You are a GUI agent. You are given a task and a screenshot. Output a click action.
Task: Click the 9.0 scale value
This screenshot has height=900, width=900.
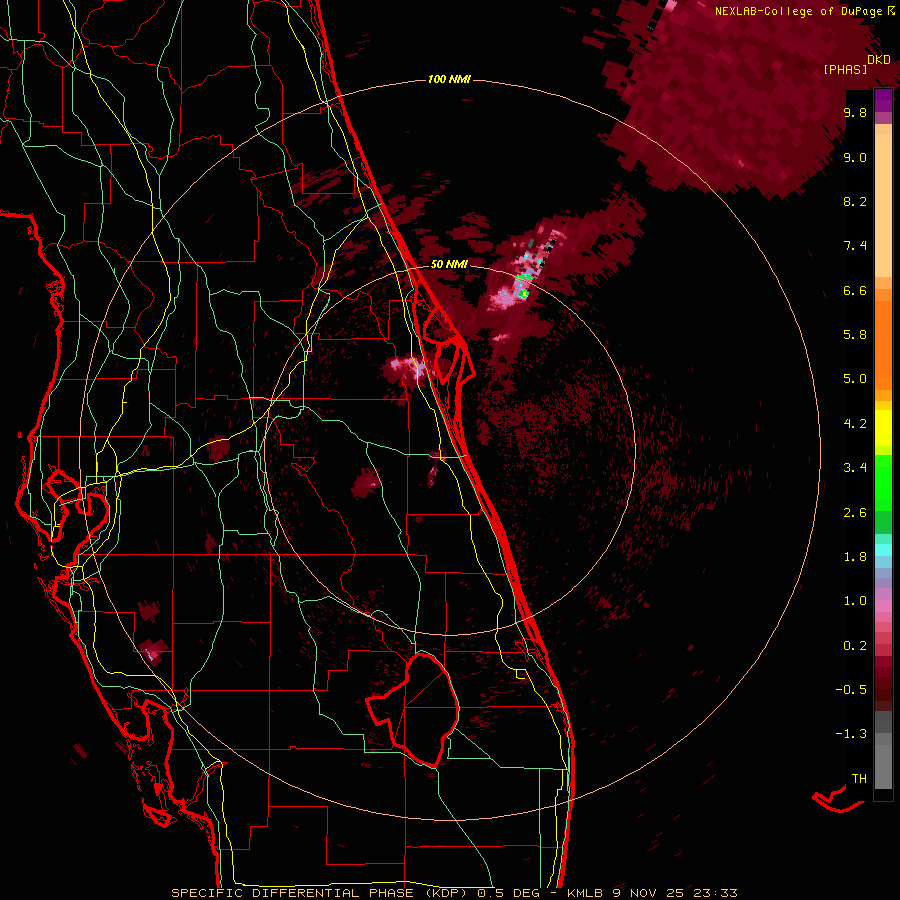point(855,157)
